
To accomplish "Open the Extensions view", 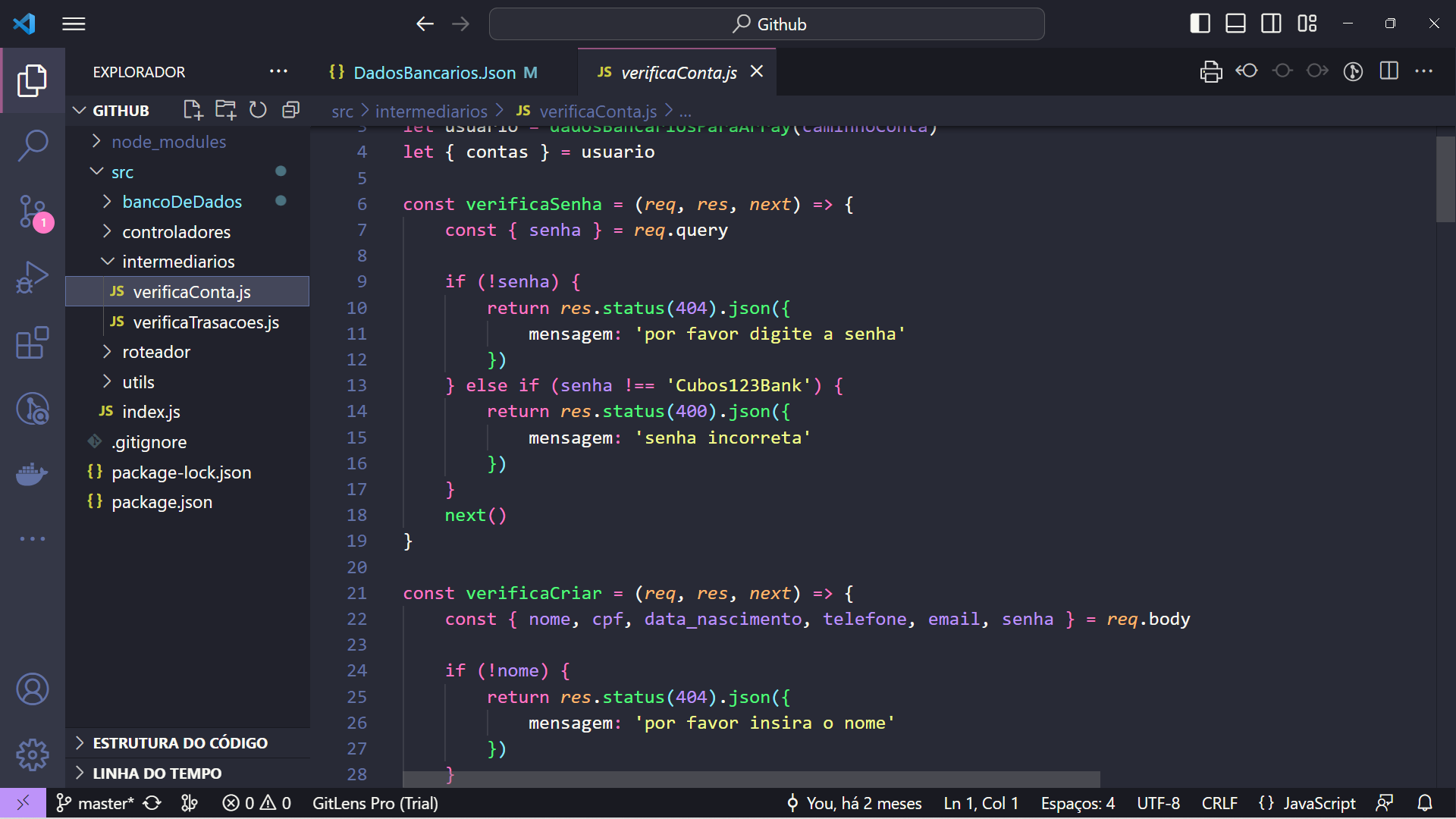I will click(33, 344).
